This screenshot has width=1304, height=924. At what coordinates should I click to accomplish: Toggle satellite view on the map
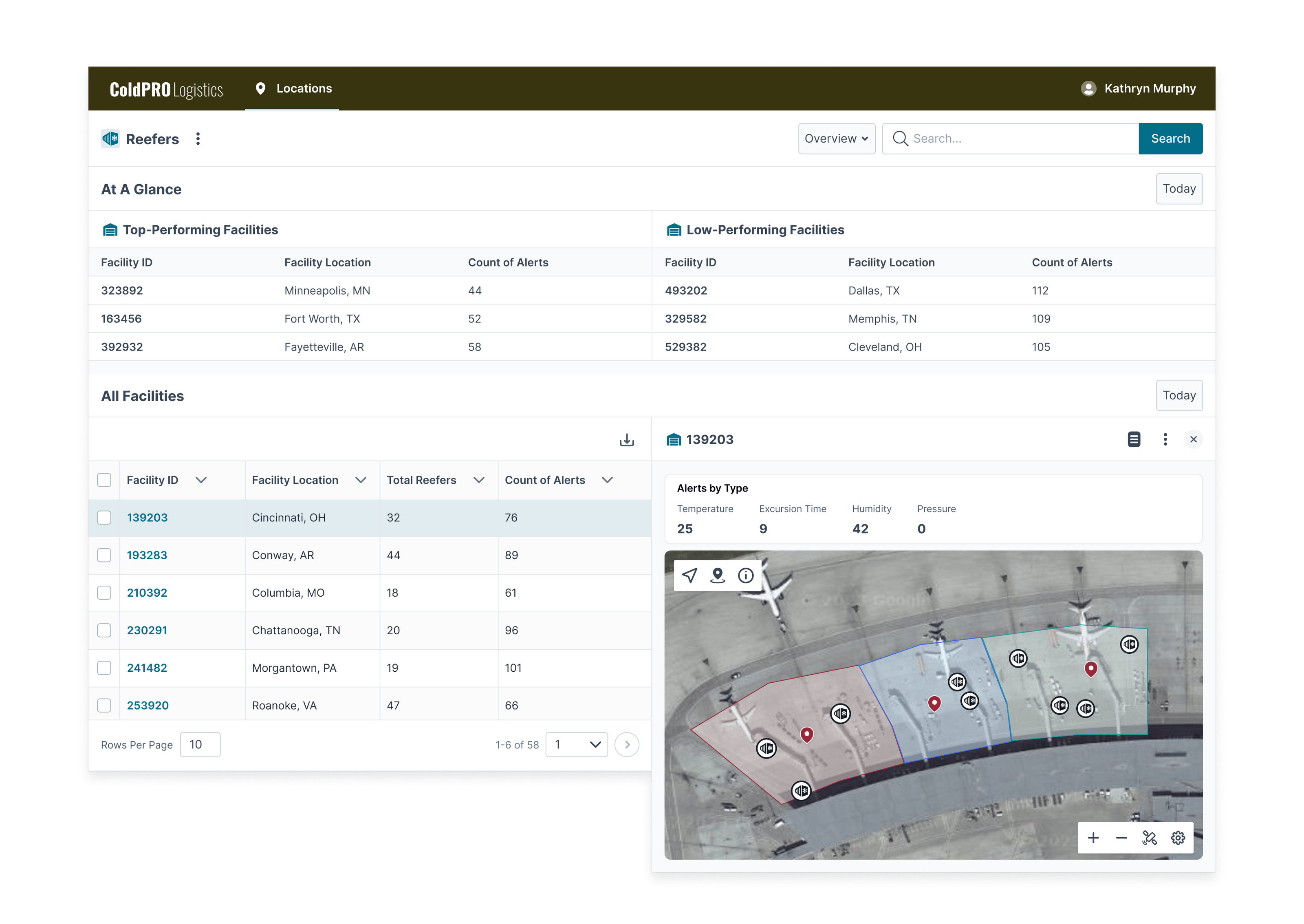tap(1149, 838)
